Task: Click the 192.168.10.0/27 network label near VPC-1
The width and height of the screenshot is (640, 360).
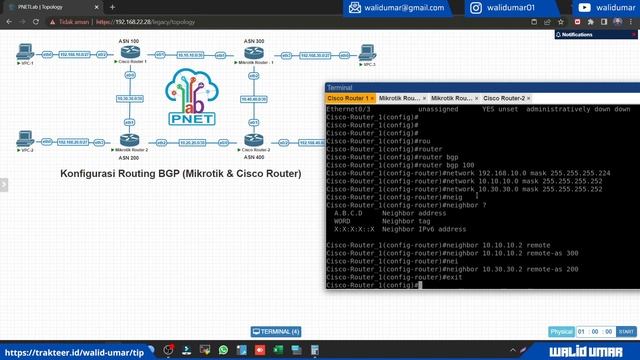Action: point(74,54)
